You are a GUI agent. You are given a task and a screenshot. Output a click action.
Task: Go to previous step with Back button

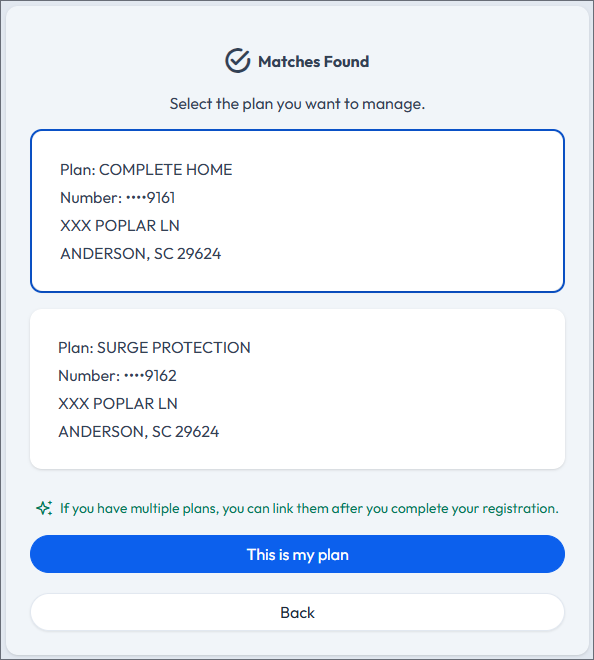[x=297, y=612]
